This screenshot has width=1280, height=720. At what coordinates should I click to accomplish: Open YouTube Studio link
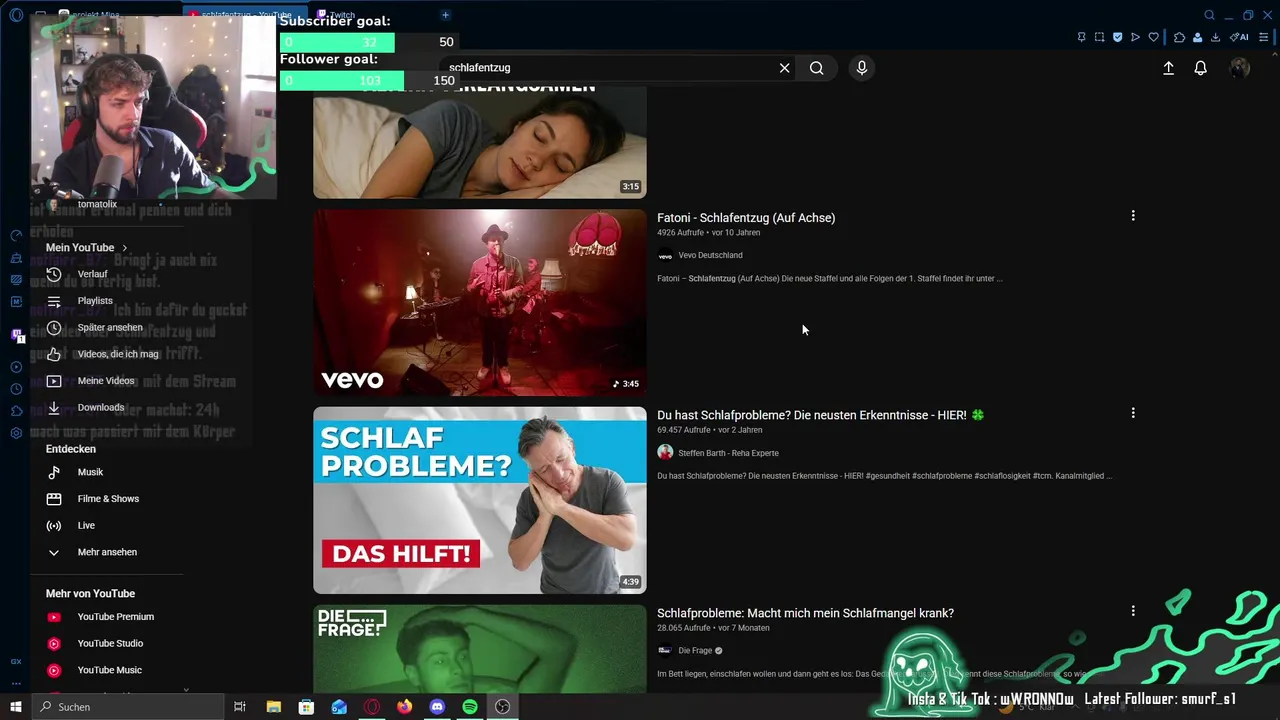click(108, 644)
